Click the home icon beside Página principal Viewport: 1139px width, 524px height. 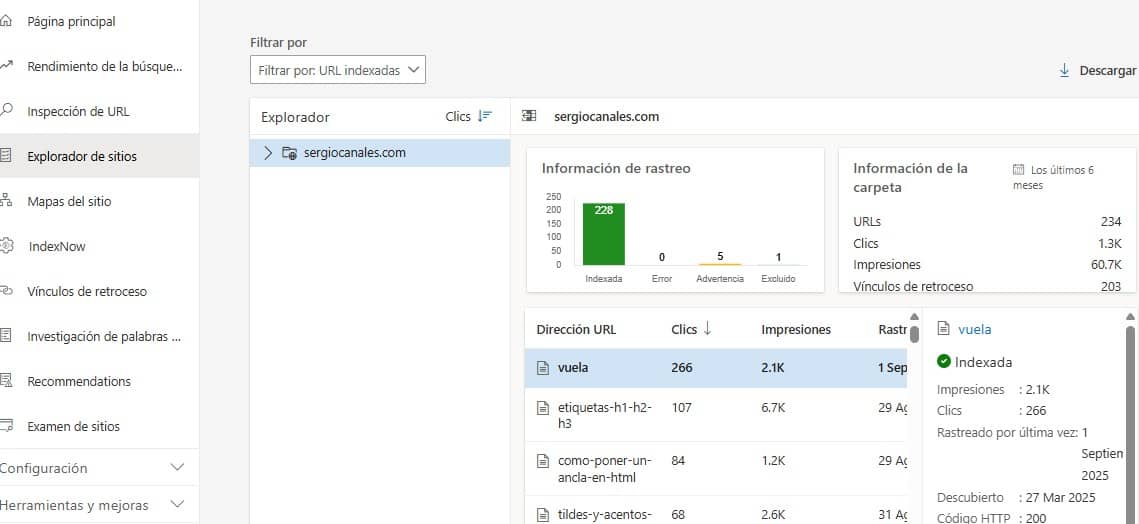[6, 21]
